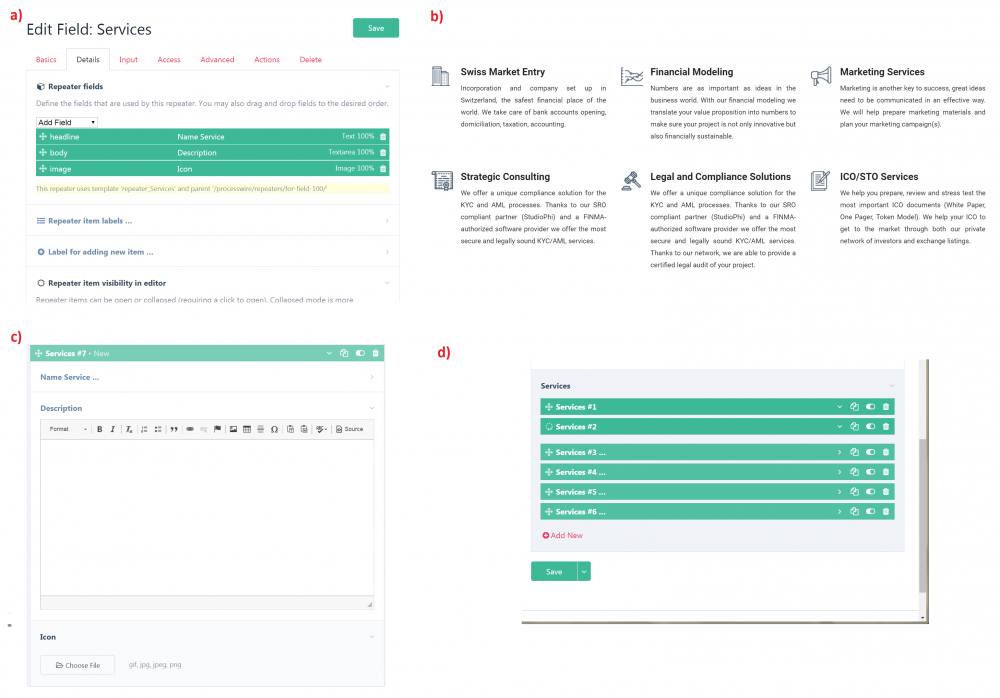
Task: Select the italic icon in the editor toolbar
Action: point(112,429)
